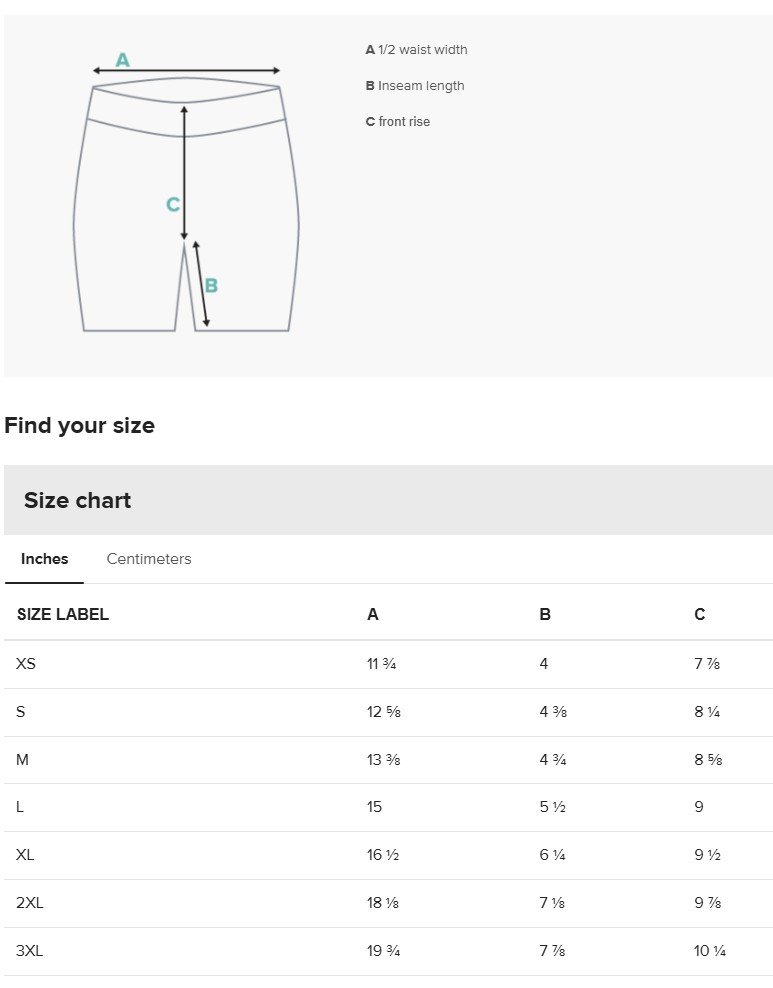Select the XS size row
Screen dimensions: 773x988
388,664
